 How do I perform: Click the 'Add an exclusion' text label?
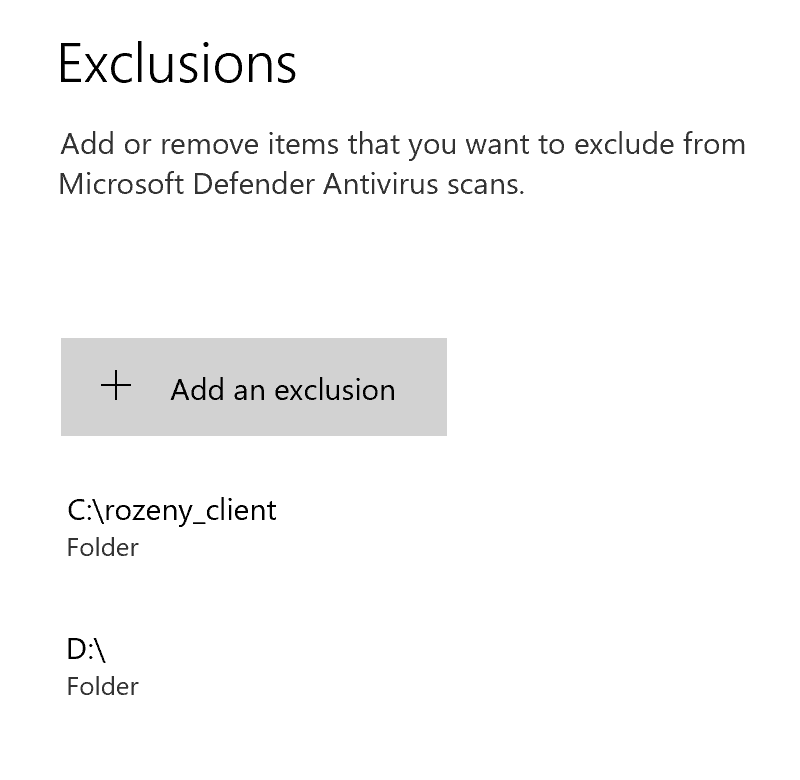(x=283, y=389)
